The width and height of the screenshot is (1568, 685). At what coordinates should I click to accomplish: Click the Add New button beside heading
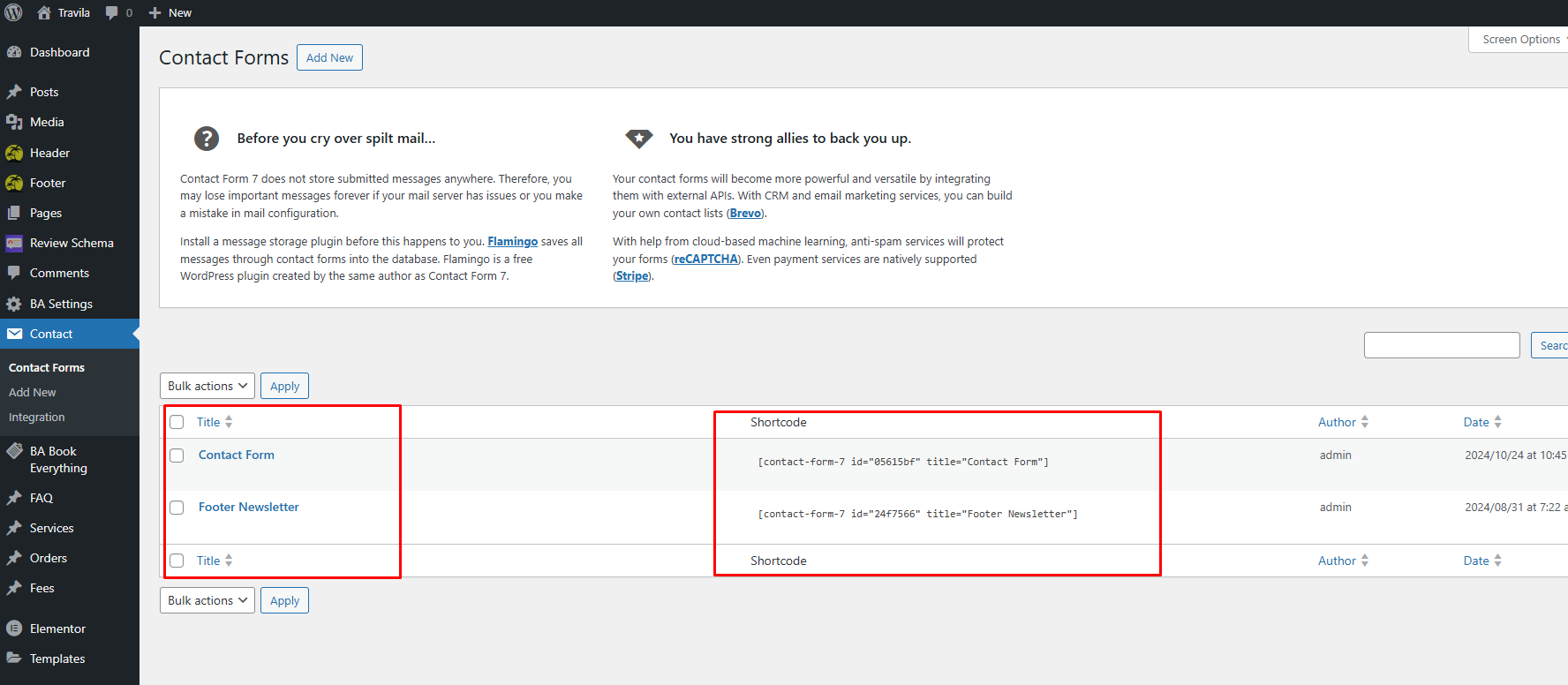(x=329, y=57)
